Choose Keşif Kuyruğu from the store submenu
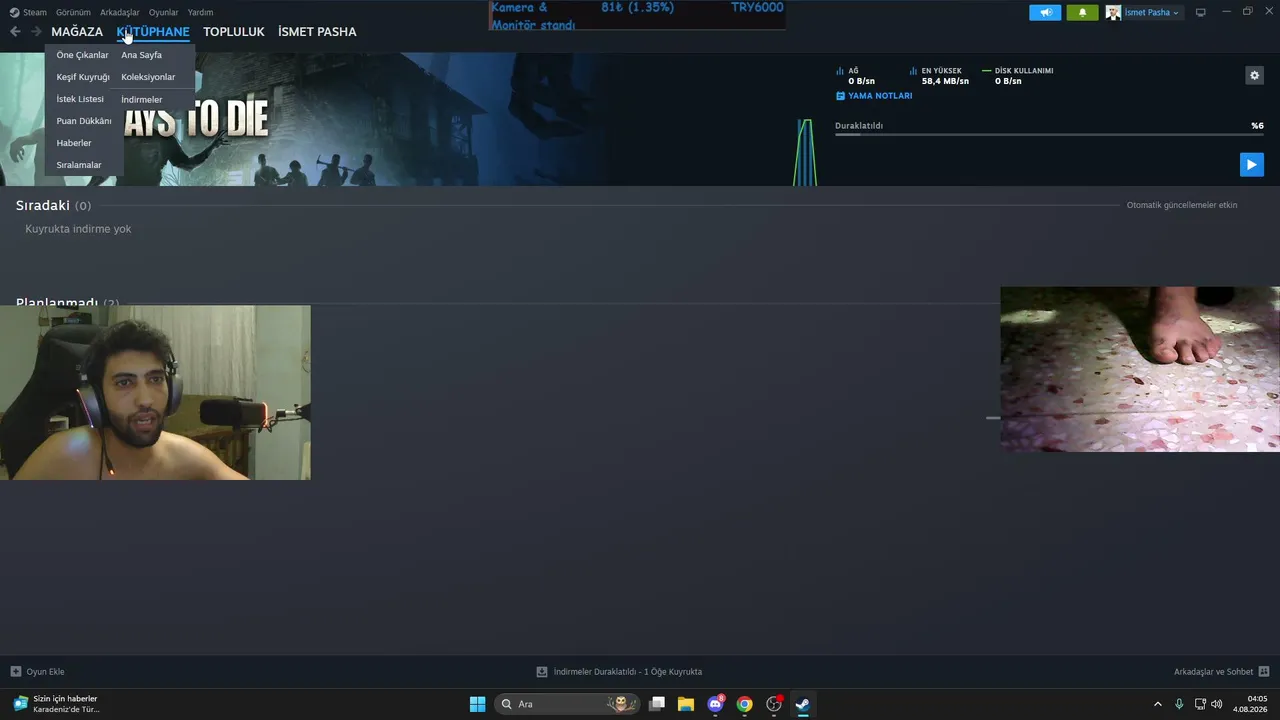The image size is (1280, 720). [x=83, y=77]
